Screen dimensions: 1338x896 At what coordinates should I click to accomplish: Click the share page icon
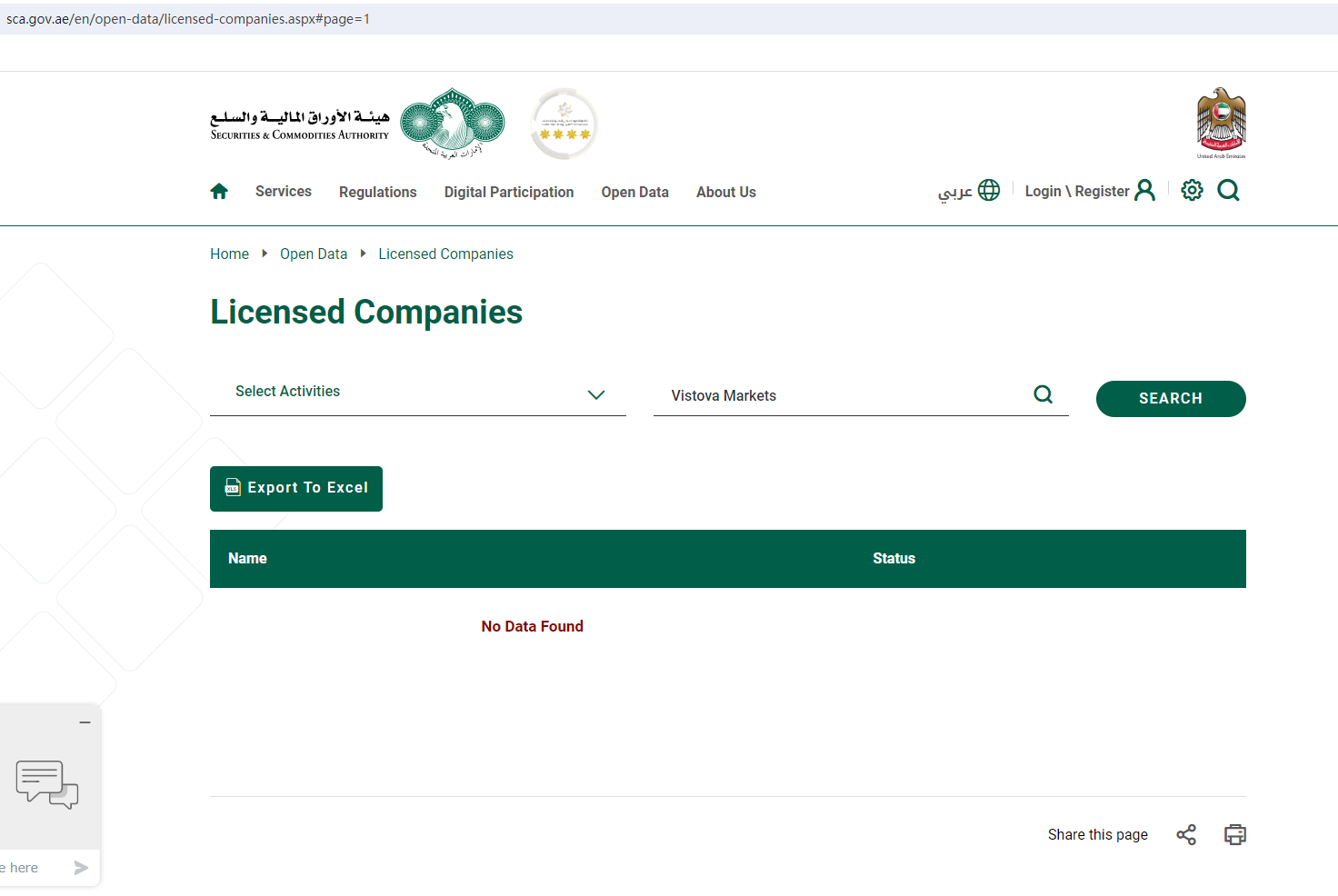tap(1186, 835)
